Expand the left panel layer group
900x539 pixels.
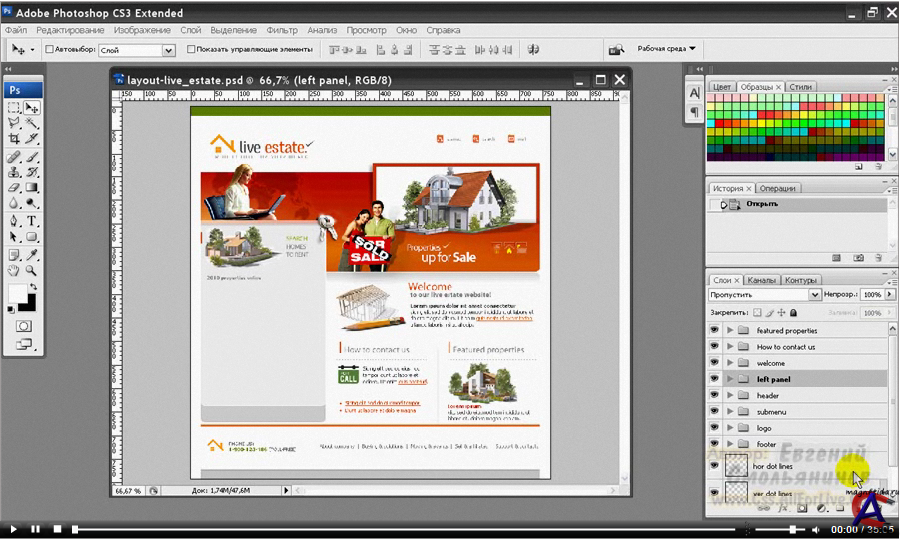730,380
